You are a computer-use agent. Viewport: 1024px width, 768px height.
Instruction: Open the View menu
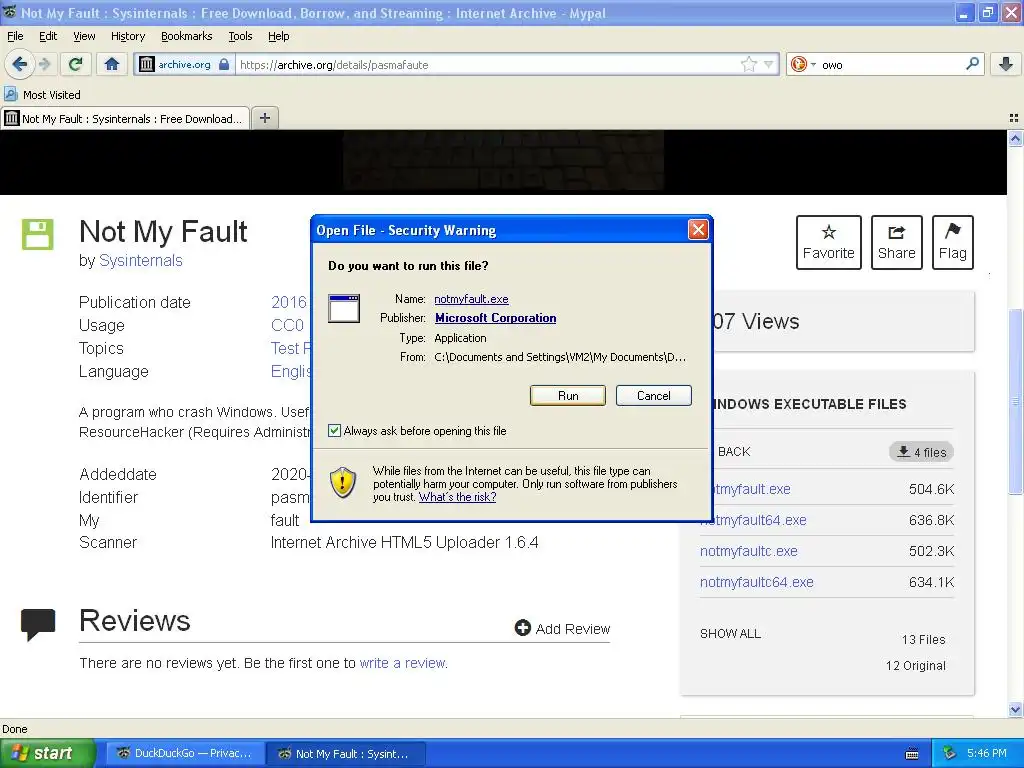[x=84, y=36]
